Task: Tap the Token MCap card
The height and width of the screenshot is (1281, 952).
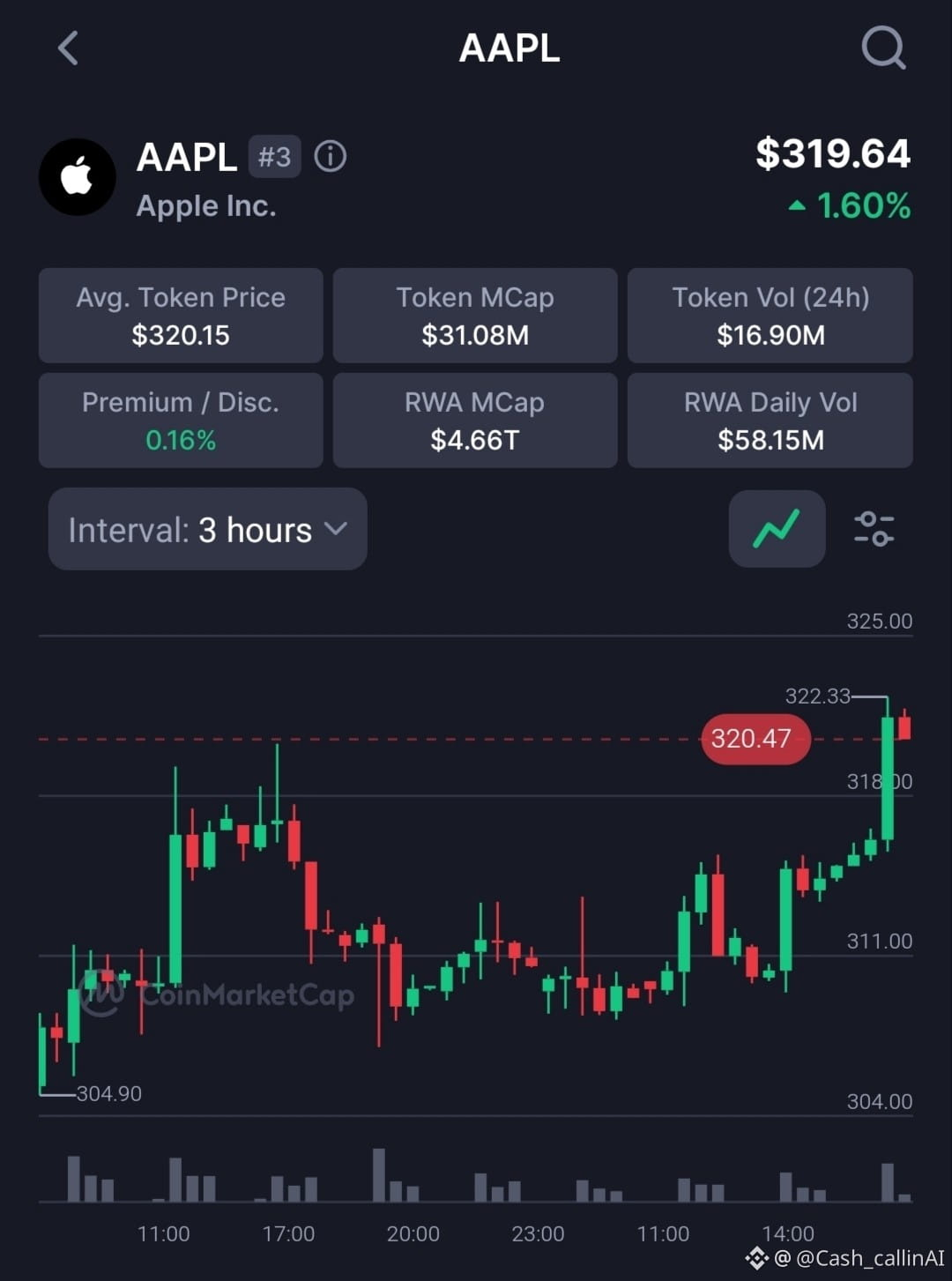Action: pyautogui.click(x=475, y=316)
